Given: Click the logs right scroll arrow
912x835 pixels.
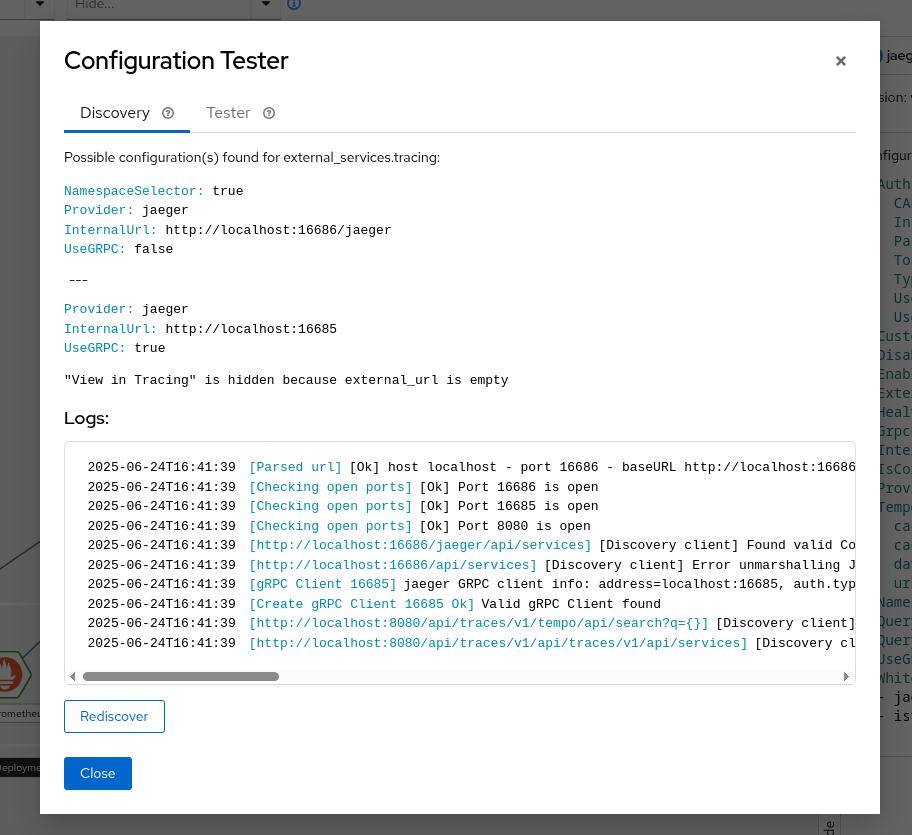Looking at the screenshot, I should click(x=846, y=676).
